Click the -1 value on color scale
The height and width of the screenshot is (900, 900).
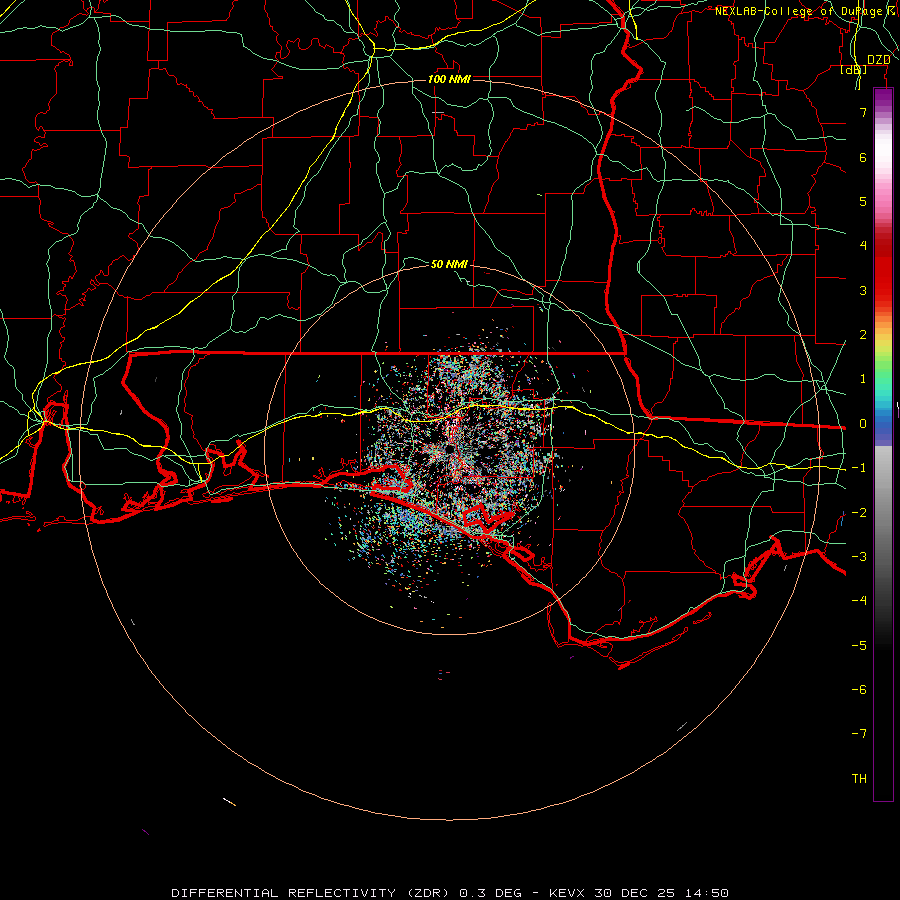click(859, 468)
